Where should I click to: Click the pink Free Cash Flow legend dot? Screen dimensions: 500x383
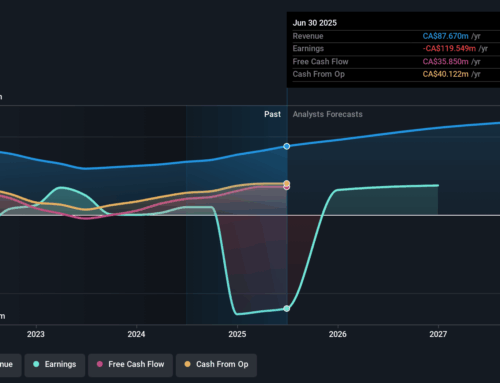coord(100,364)
